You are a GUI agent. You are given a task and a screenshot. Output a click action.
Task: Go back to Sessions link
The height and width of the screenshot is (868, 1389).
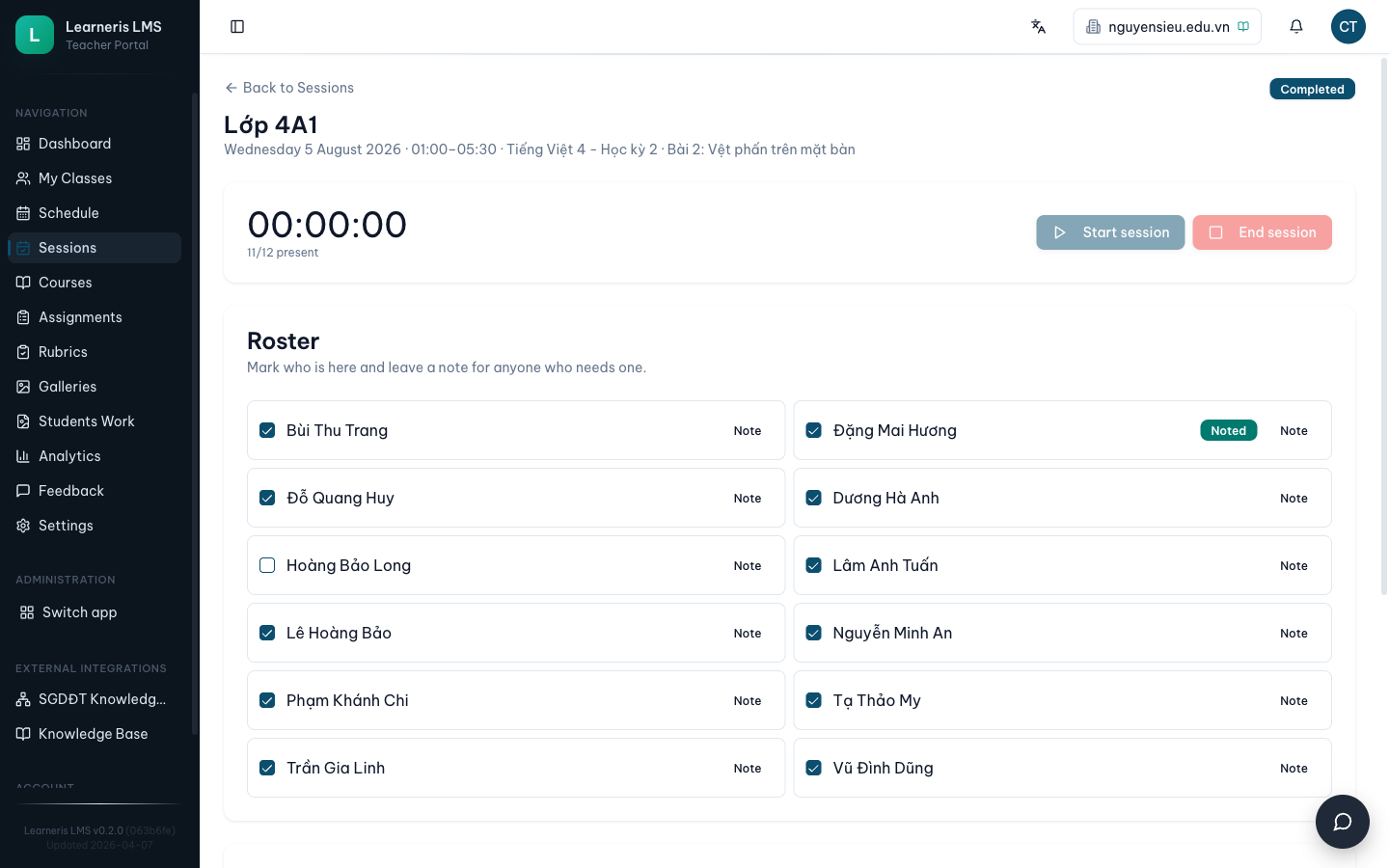[289, 88]
